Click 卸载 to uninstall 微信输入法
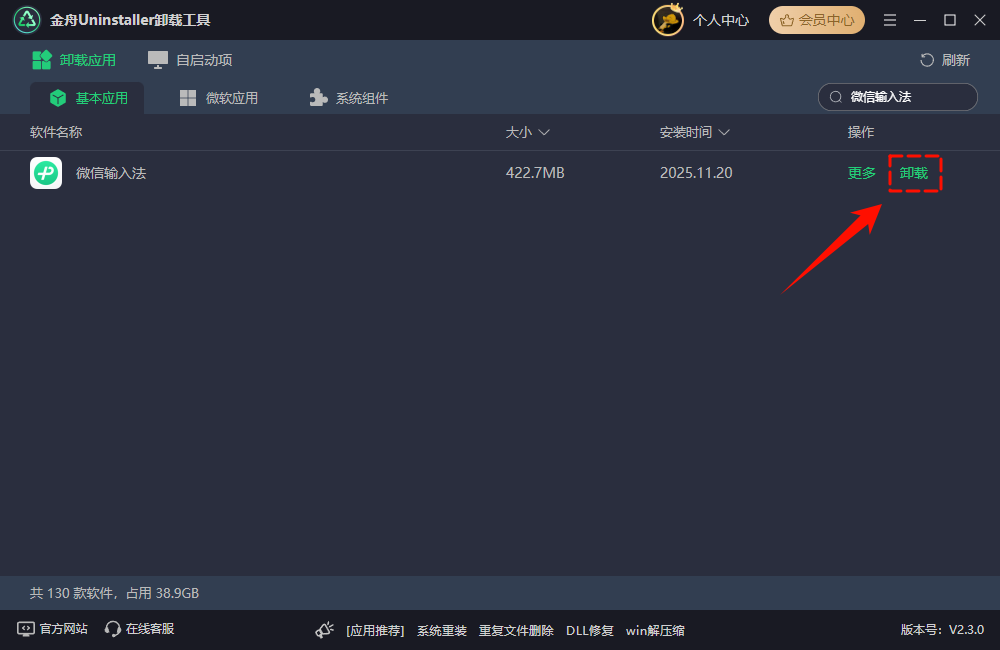Screen dimensions: 1000x650 point(914,173)
